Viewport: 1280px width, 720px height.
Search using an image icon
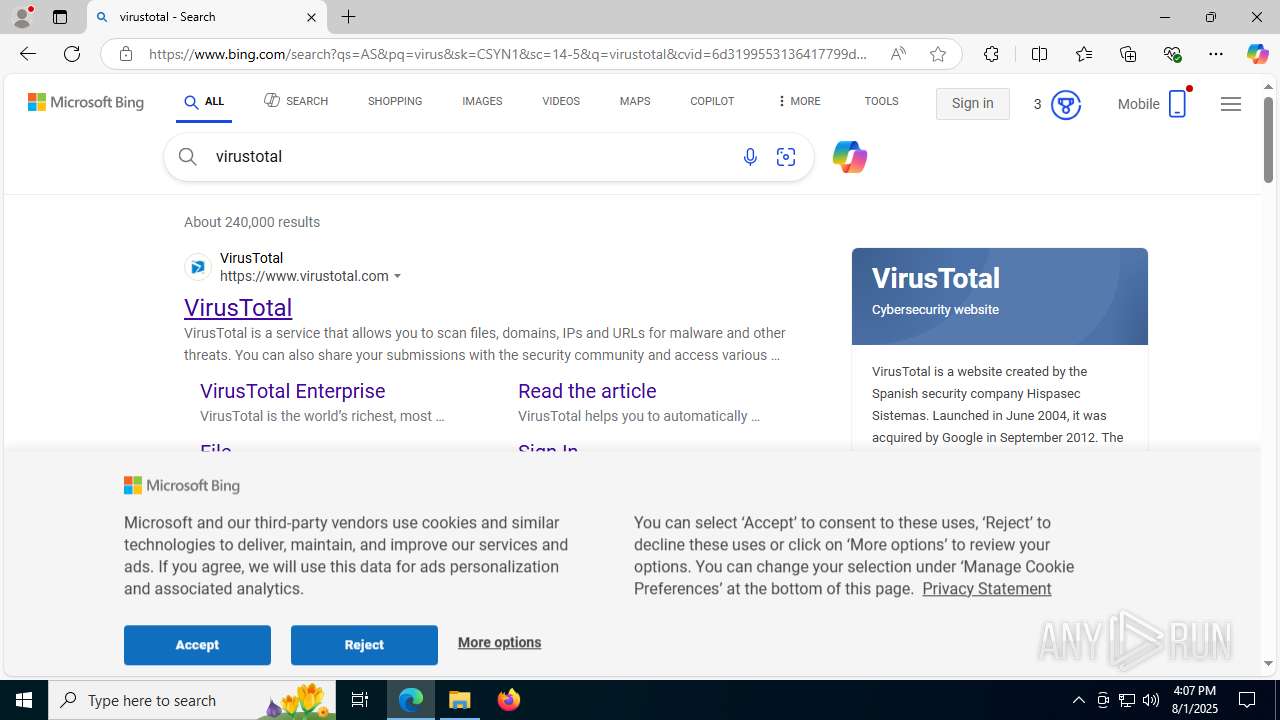[x=786, y=157]
